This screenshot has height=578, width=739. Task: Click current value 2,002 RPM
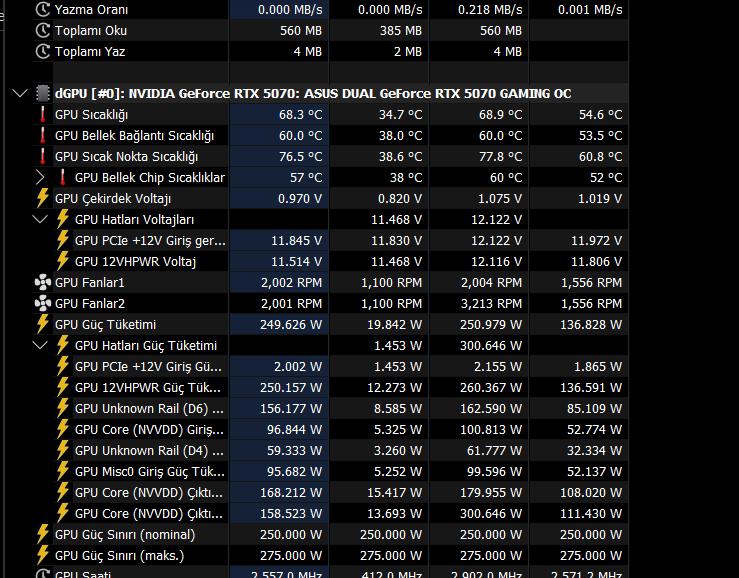click(291, 282)
